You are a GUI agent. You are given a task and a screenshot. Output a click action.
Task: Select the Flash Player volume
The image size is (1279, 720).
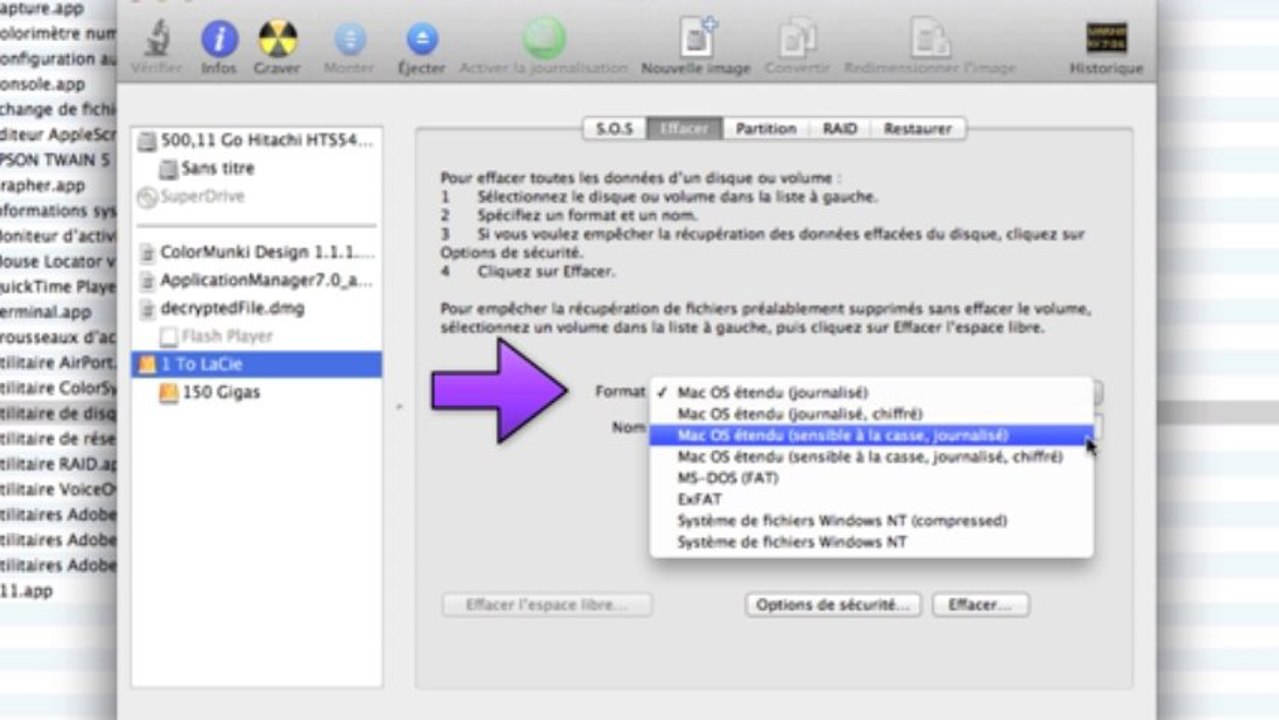click(x=256, y=336)
